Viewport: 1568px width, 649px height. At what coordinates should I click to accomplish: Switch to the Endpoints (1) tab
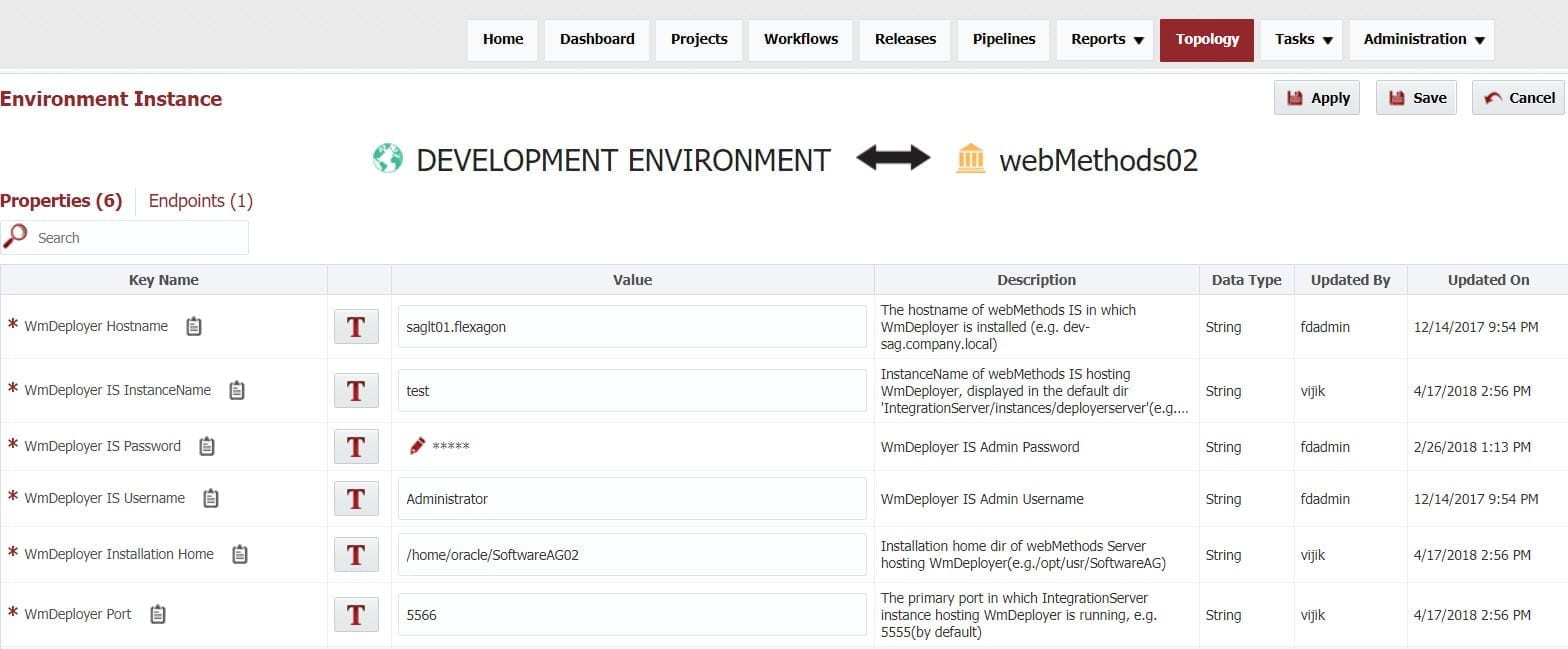tap(200, 201)
